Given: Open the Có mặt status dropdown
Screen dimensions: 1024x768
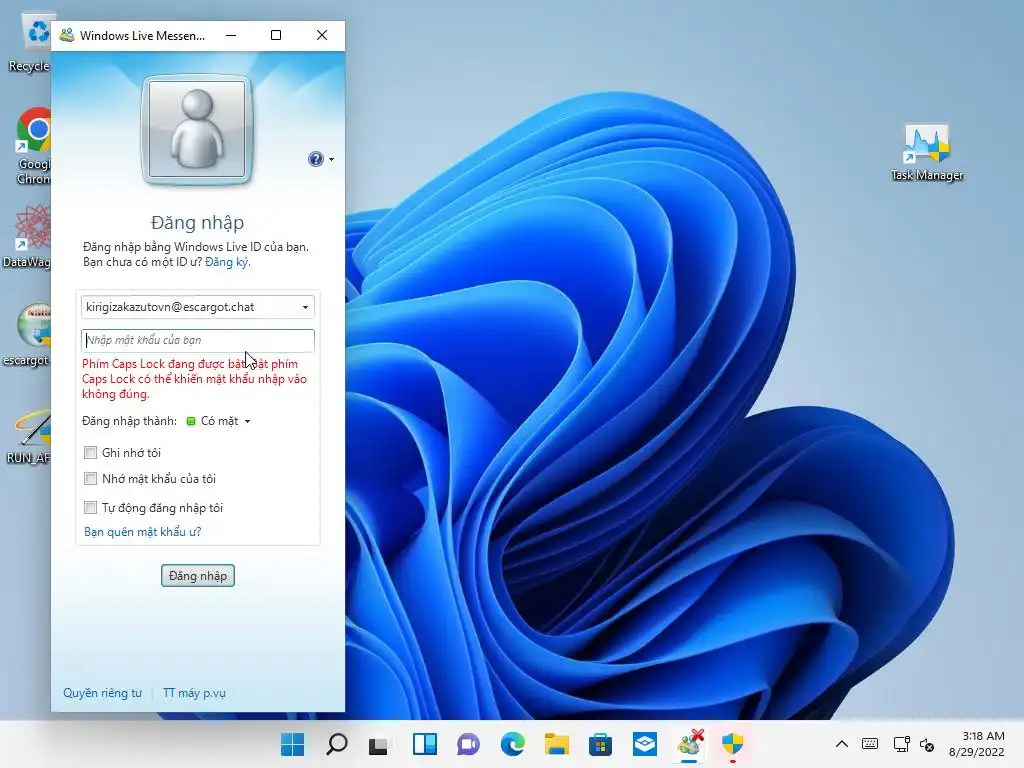Looking at the screenshot, I should click(x=219, y=421).
